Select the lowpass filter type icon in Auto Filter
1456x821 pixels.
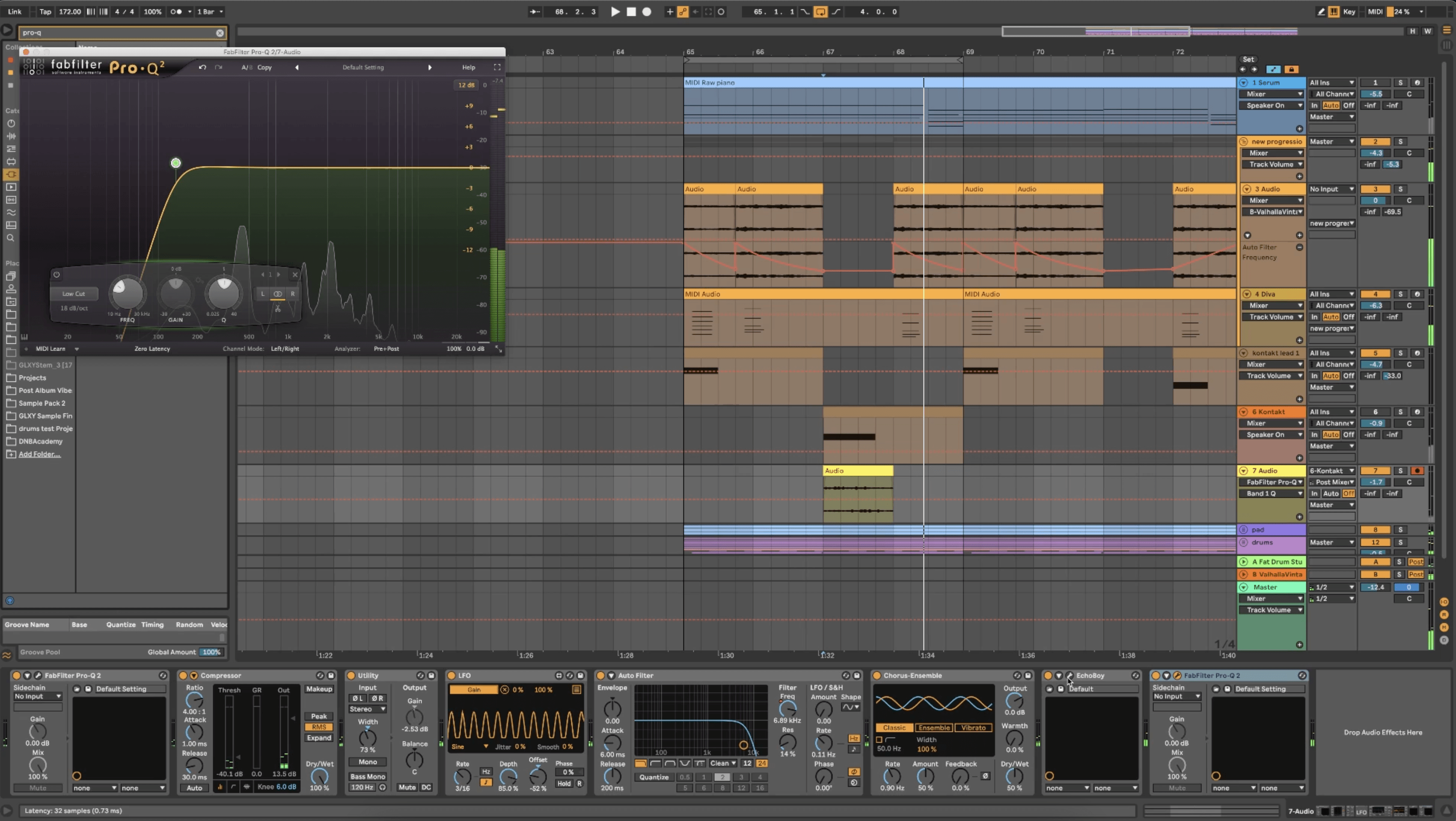[x=641, y=763]
